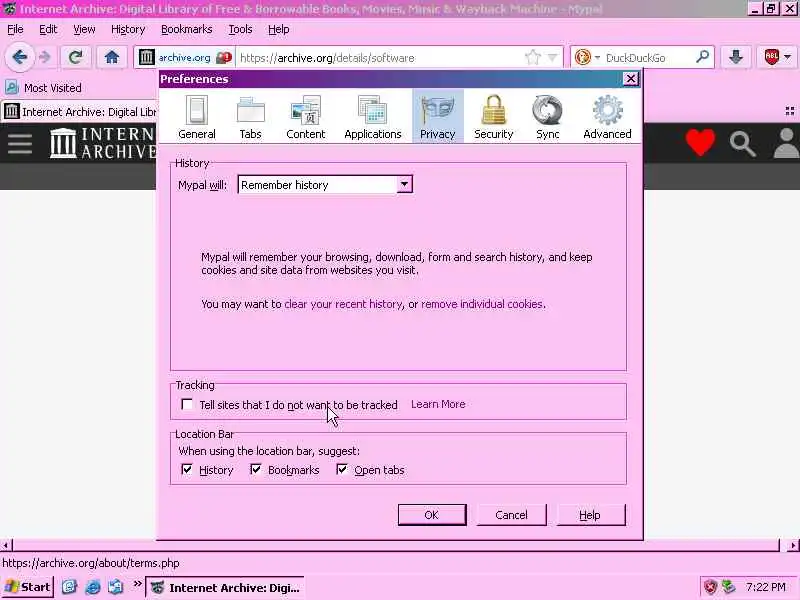The image size is (800, 600).
Task: Click the horizontal scrollbar left arrow
Action: click(6, 545)
